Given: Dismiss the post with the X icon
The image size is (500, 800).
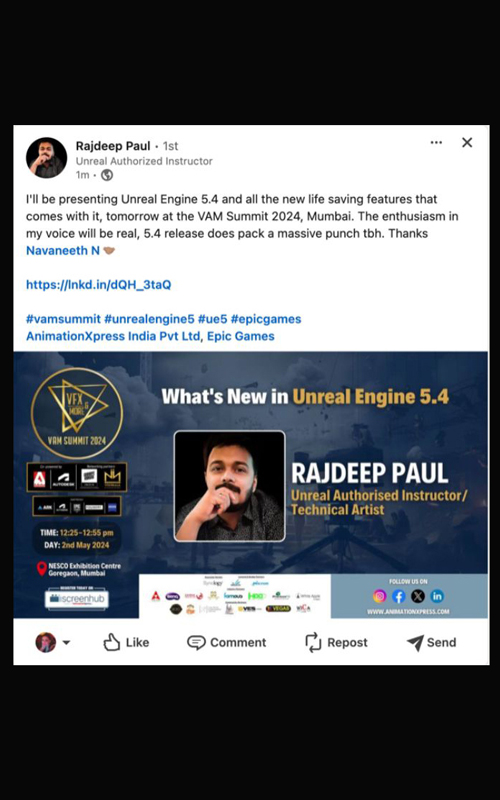Looking at the screenshot, I should click(x=467, y=142).
